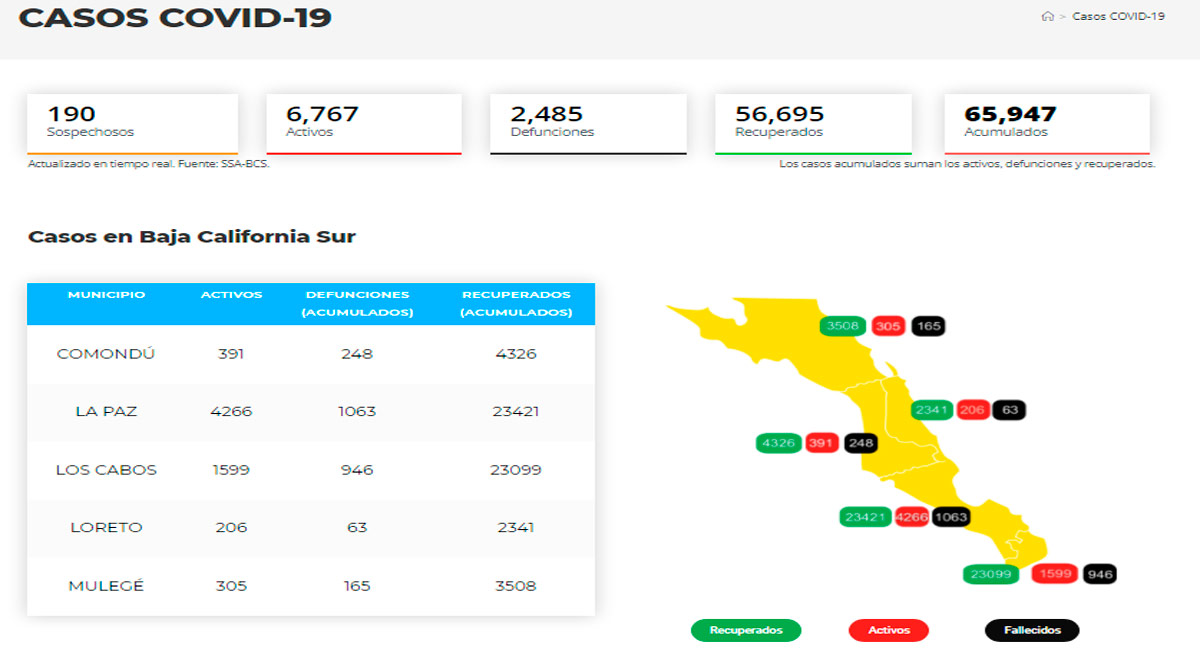Click the green Recuperados legend pill
Viewport: 1200px width, 666px height.
click(x=746, y=630)
